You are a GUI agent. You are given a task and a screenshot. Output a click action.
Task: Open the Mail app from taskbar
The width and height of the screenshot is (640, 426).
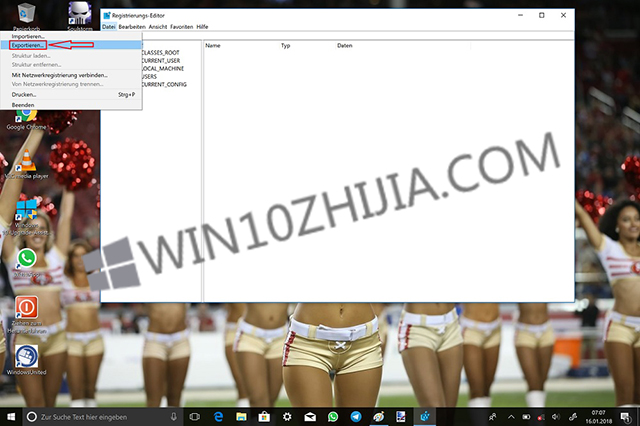pos(310,417)
